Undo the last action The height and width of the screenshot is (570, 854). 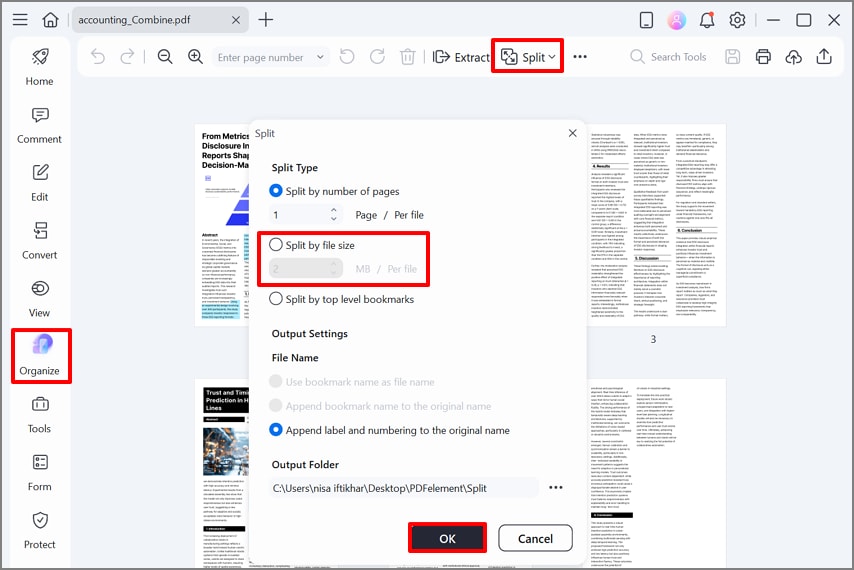point(98,57)
